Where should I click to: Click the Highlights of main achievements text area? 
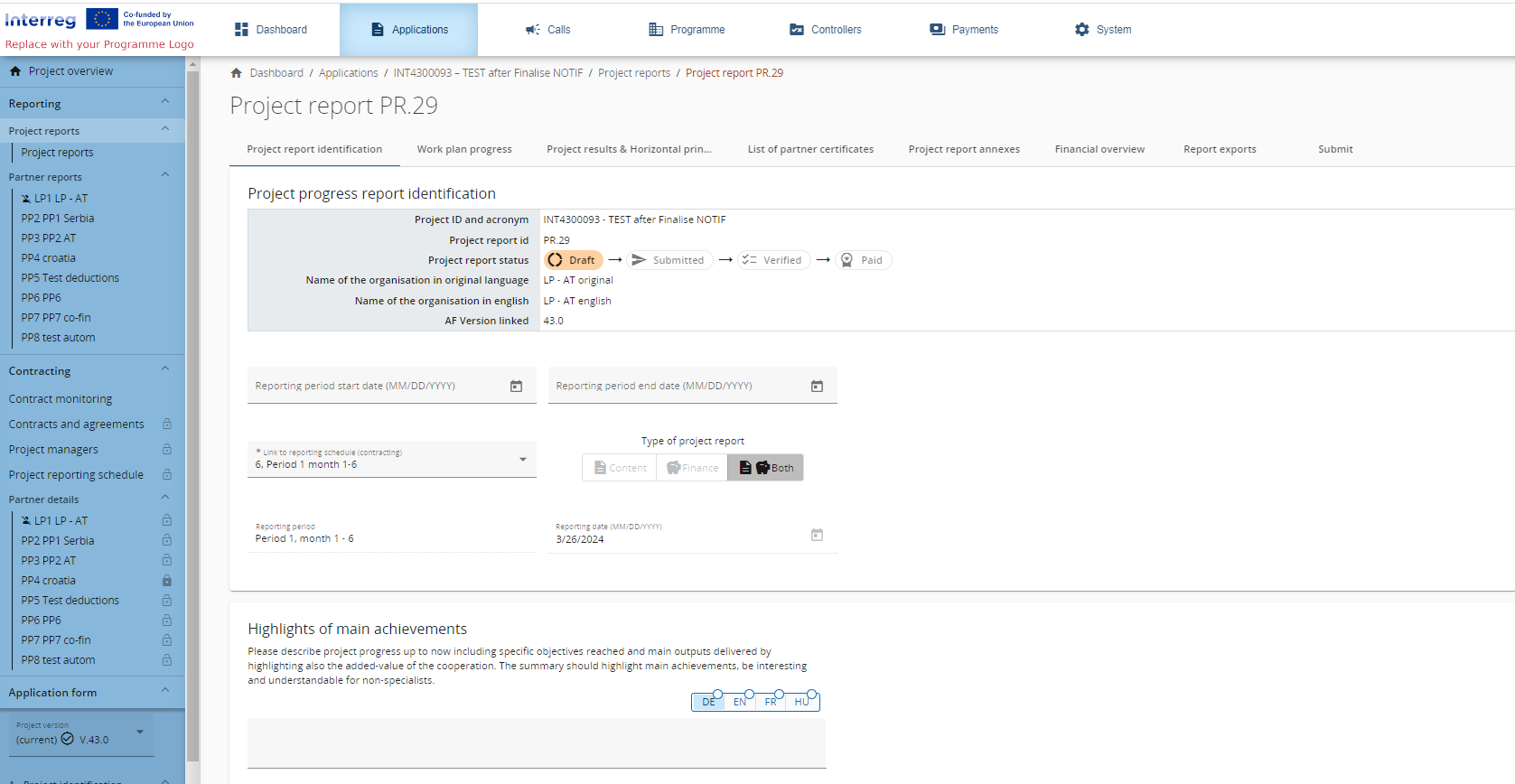click(537, 742)
